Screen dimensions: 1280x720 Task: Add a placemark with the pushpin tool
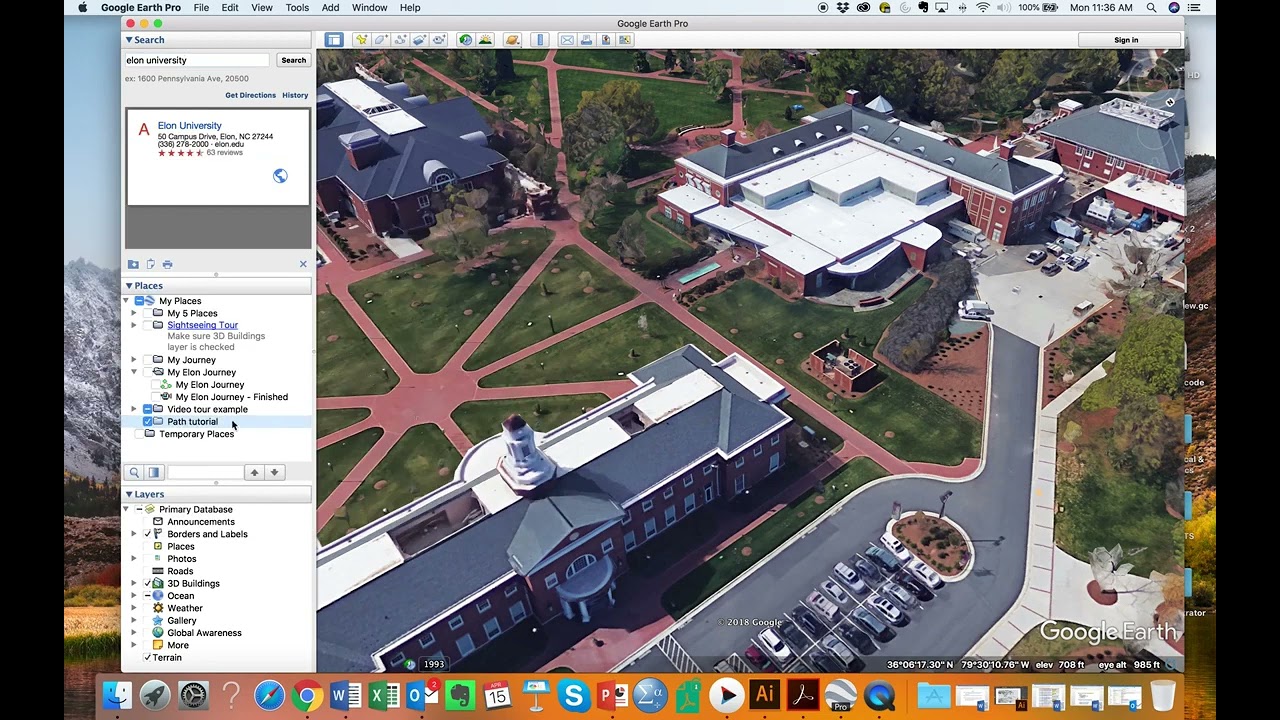point(361,40)
